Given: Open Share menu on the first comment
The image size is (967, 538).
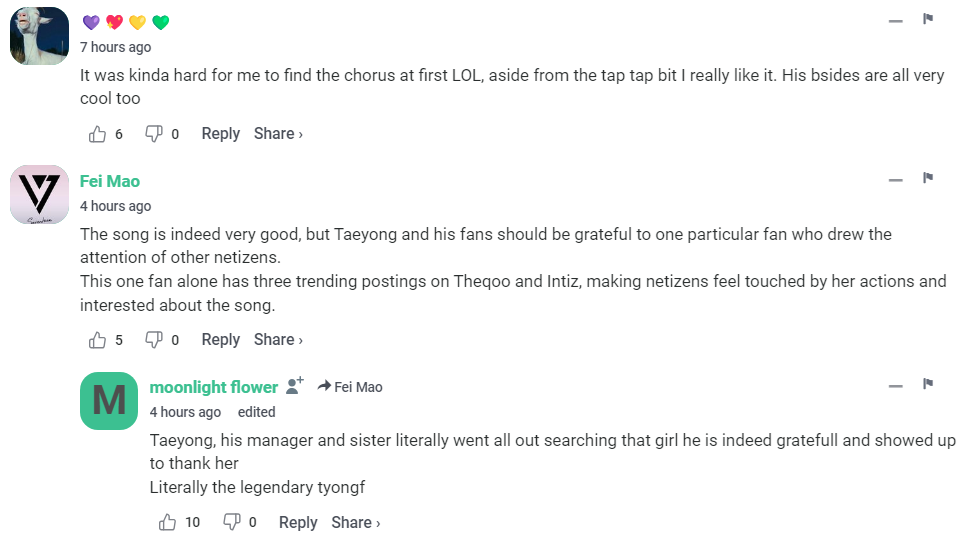Looking at the screenshot, I should click(x=278, y=134).
